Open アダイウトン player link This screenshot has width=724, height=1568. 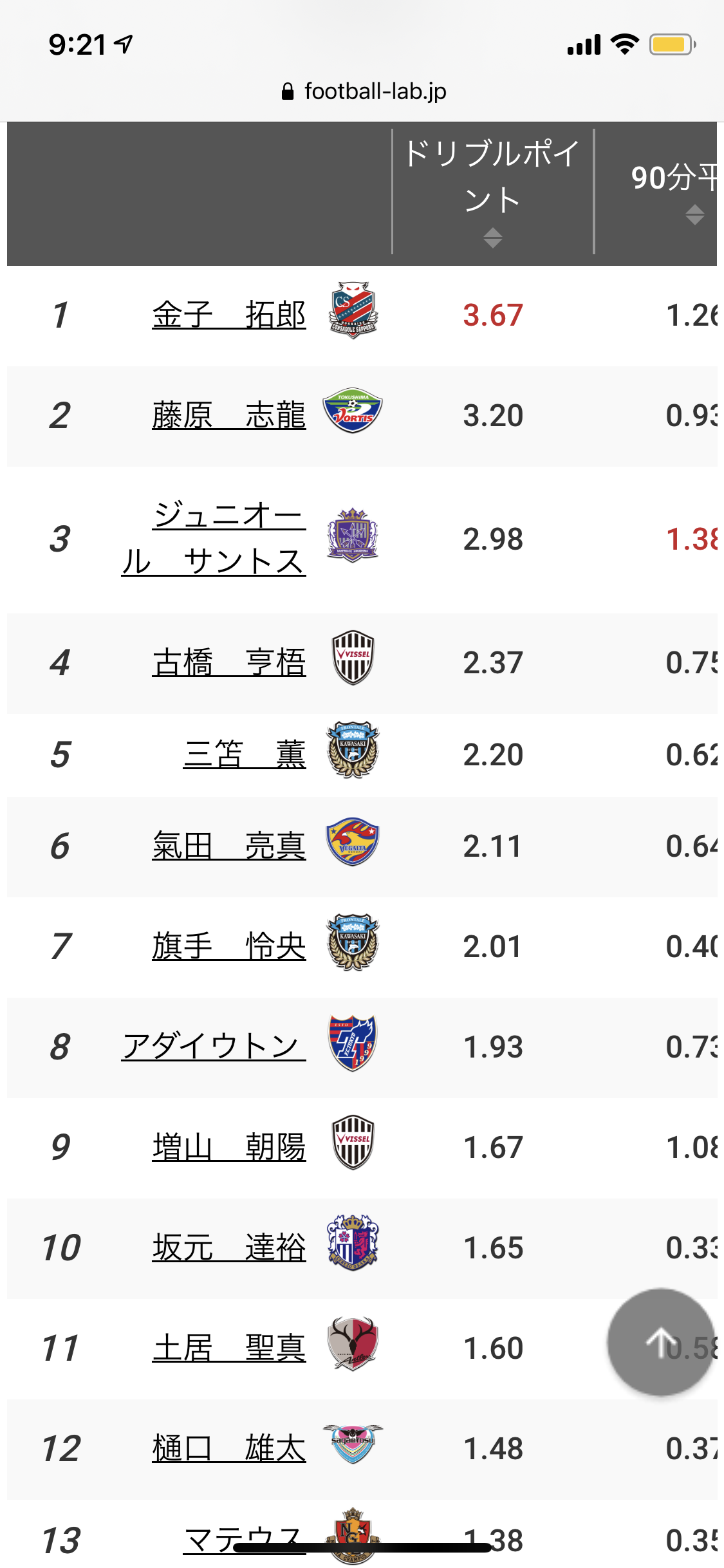214,1047
